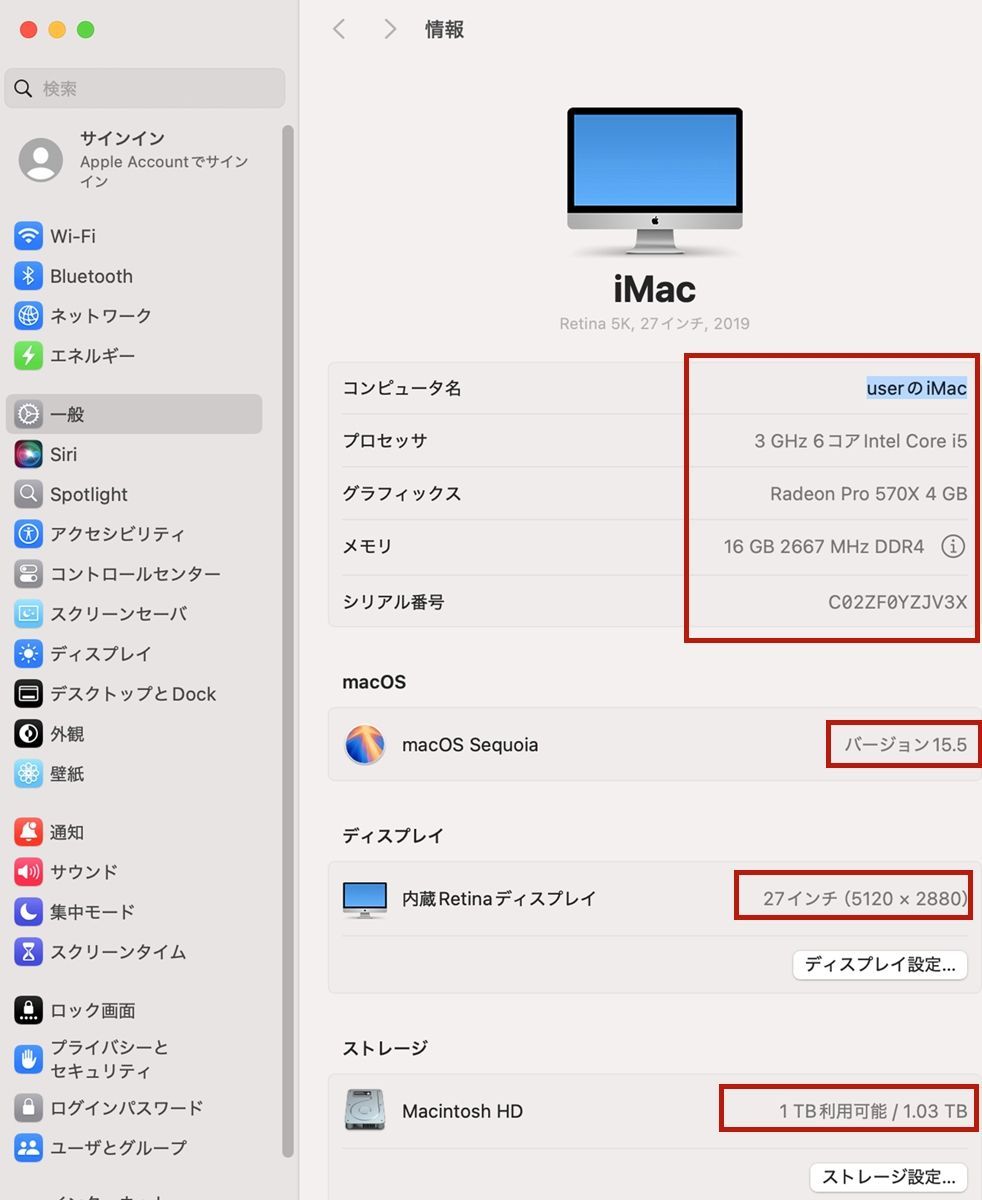This screenshot has width=982, height=1200.
Task: Open the Bluetooth icon in sidebar
Action: coord(28,276)
